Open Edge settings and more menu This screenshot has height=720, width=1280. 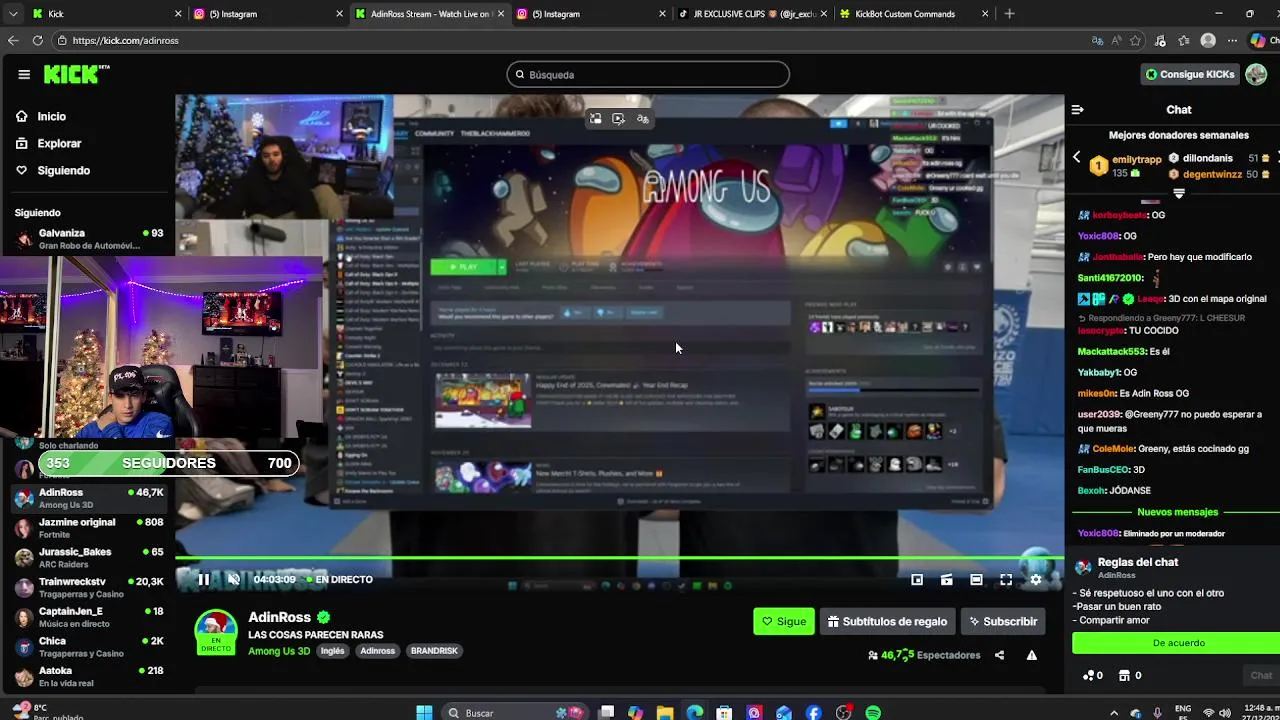(x=1233, y=41)
